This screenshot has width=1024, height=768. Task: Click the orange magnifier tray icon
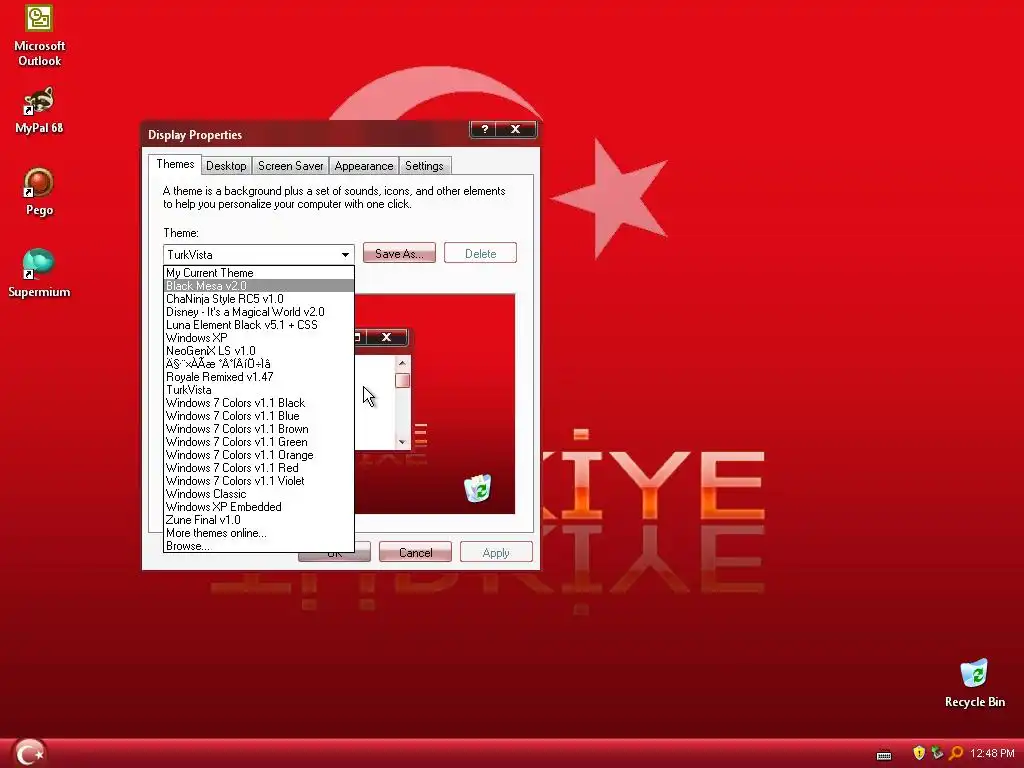tap(956, 753)
